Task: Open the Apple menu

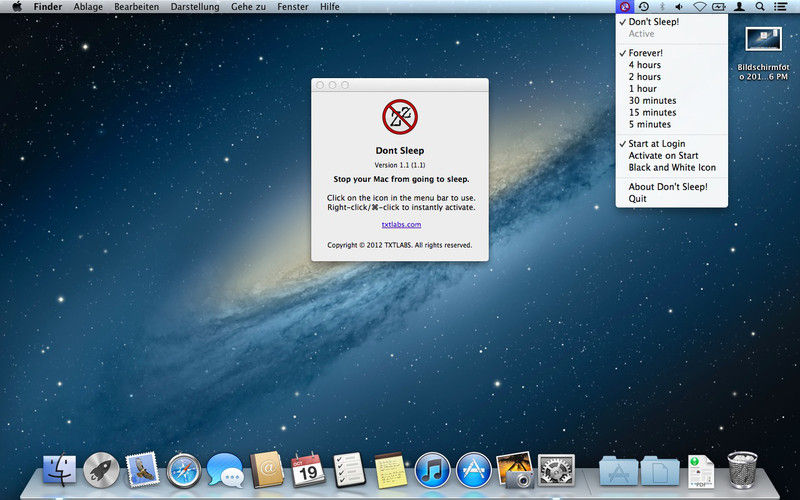Action: pyautogui.click(x=17, y=7)
